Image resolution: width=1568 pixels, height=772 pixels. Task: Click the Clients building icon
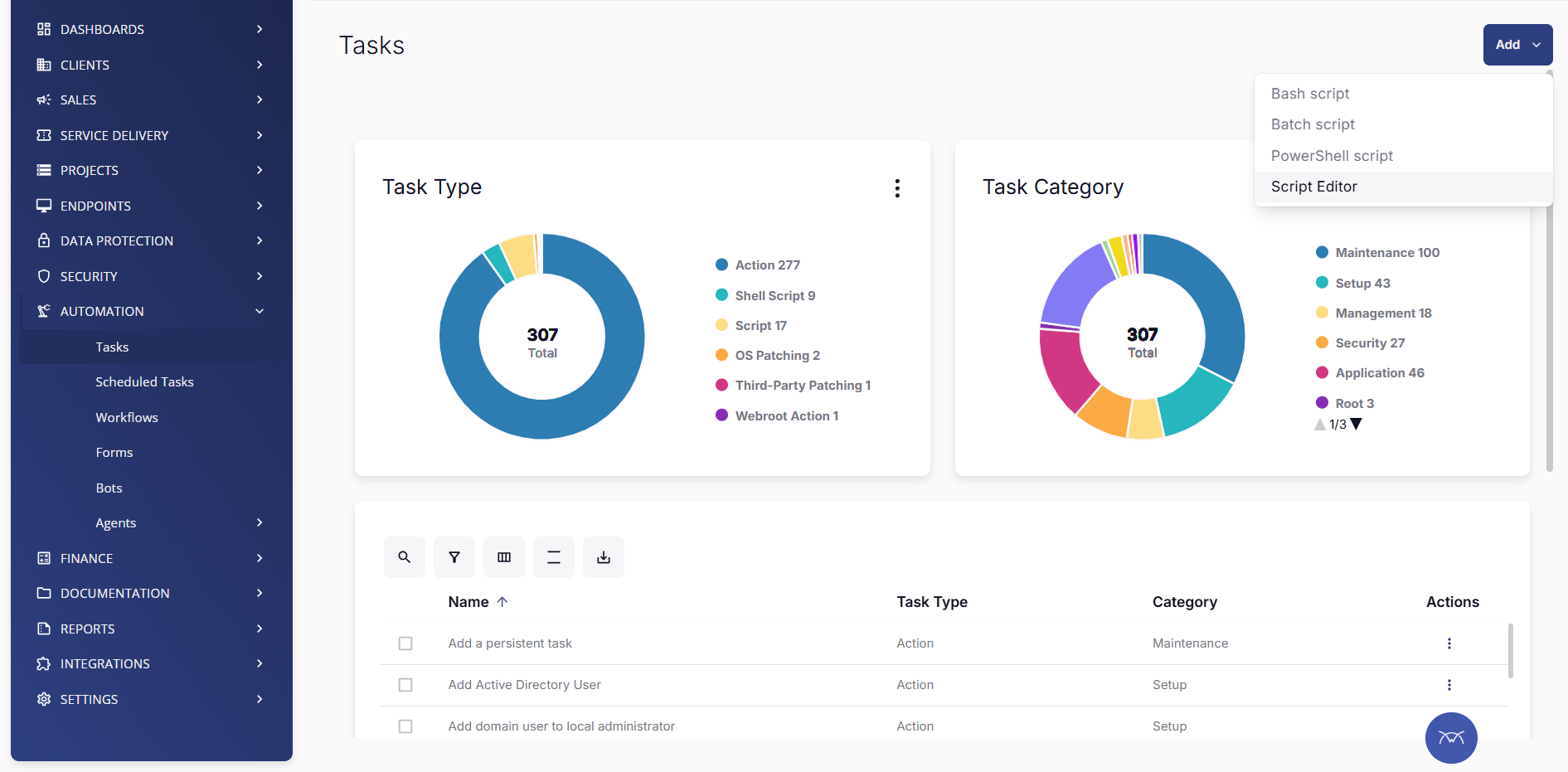(x=44, y=65)
